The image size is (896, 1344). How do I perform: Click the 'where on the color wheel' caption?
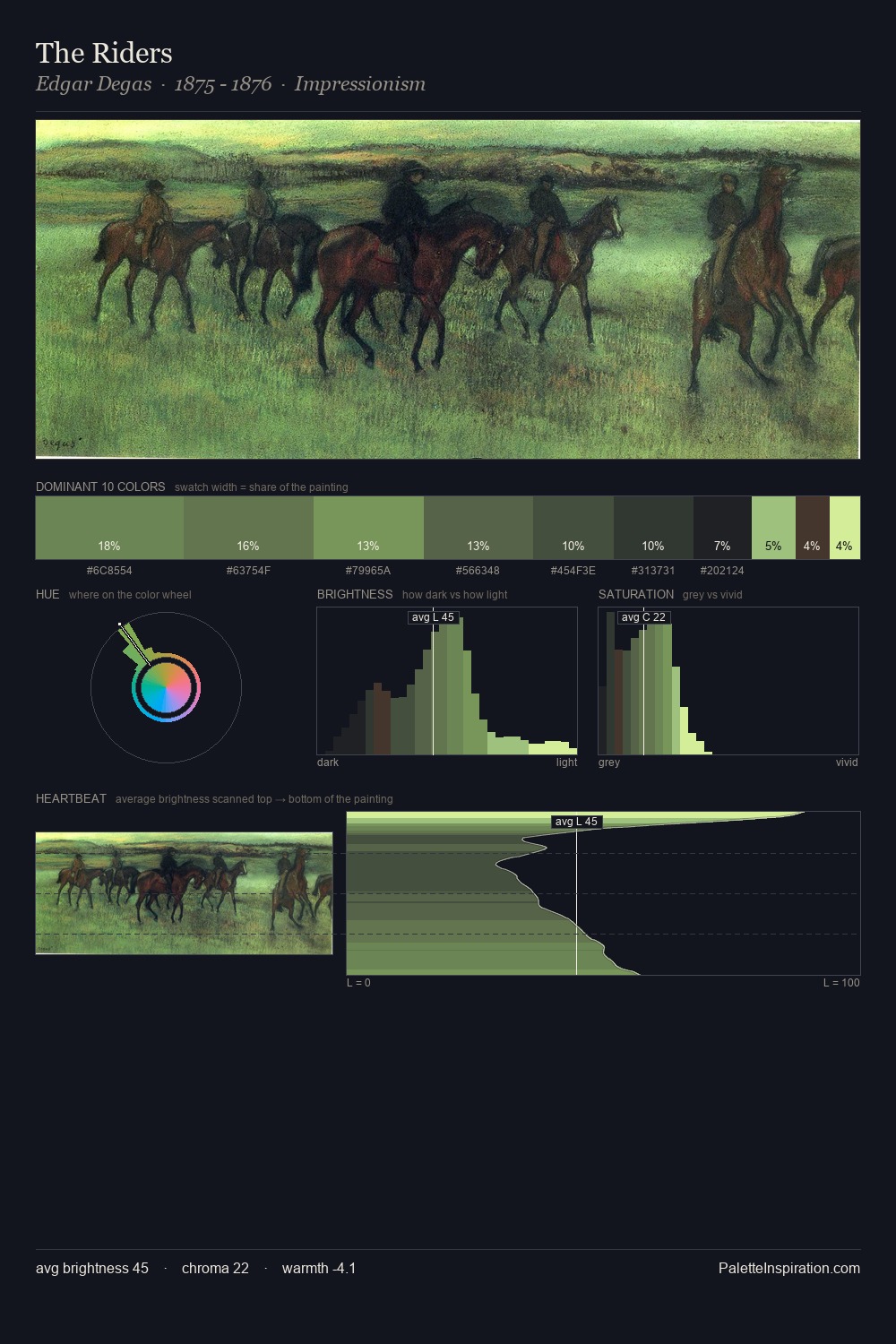[130, 595]
